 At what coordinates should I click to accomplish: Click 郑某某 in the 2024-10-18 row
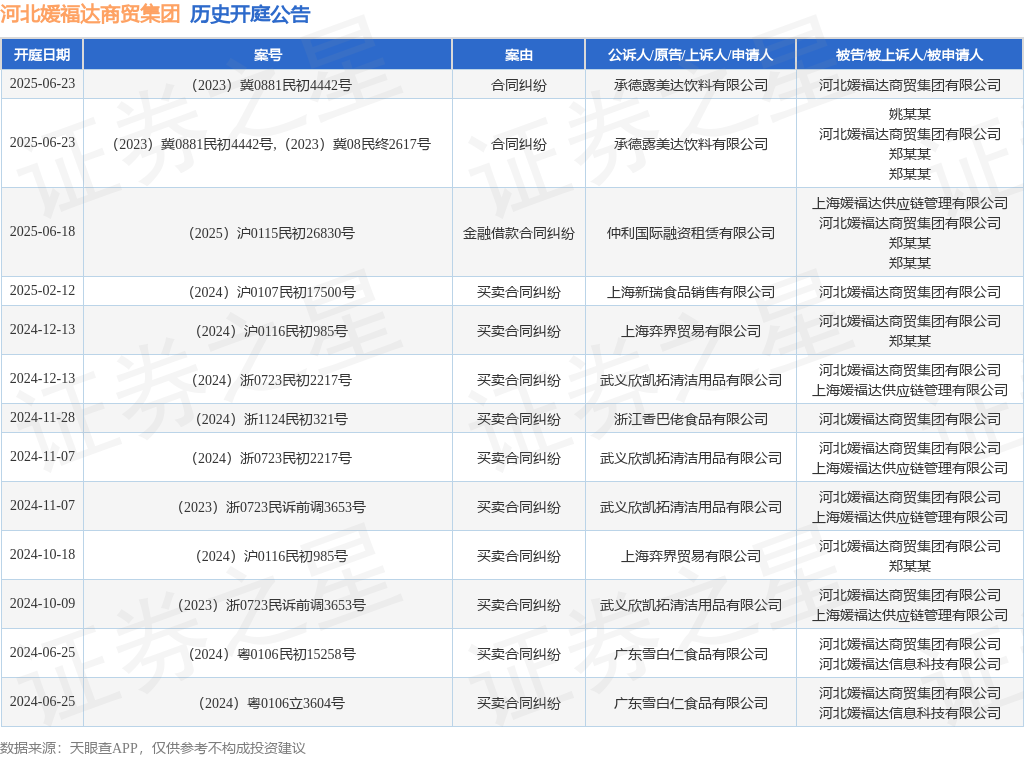point(910,566)
